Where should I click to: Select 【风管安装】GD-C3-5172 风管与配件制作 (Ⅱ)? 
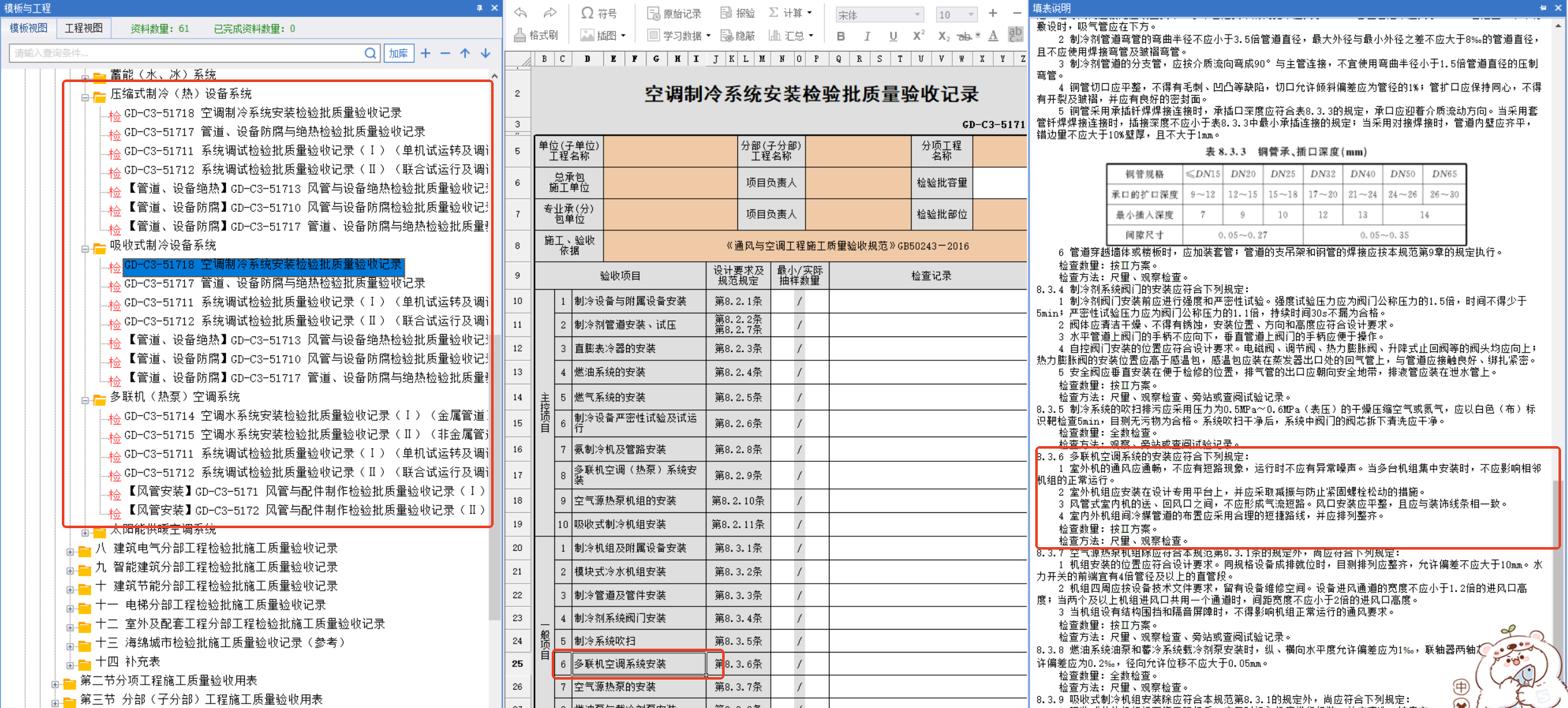306,510
